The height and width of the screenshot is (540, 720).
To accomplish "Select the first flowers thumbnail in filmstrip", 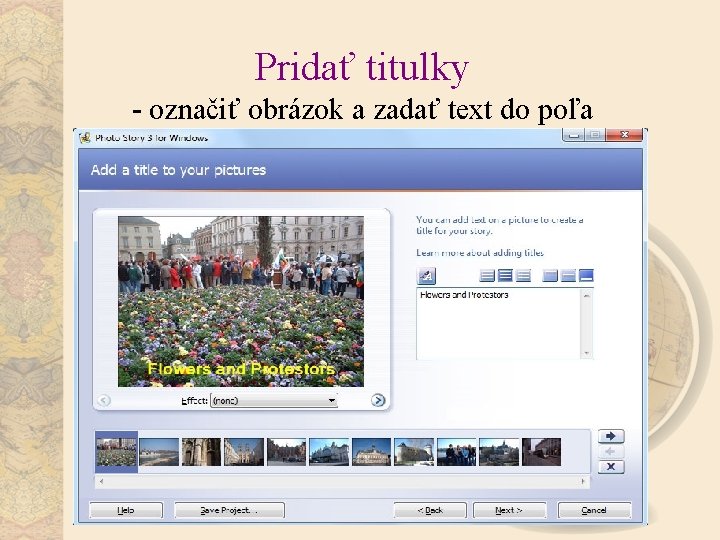I will (x=116, y=452).
